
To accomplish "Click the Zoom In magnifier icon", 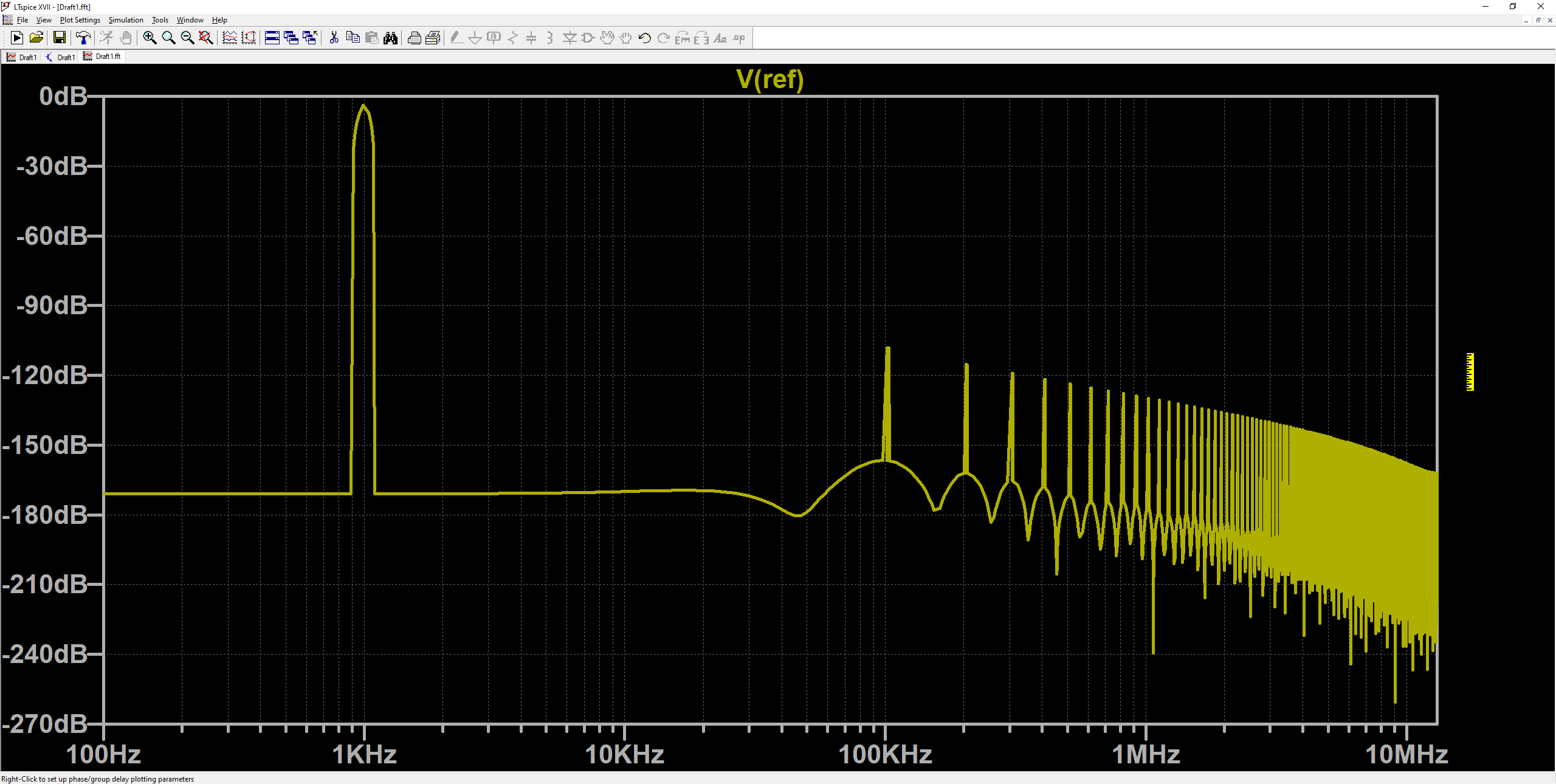I will pos(150,38).
